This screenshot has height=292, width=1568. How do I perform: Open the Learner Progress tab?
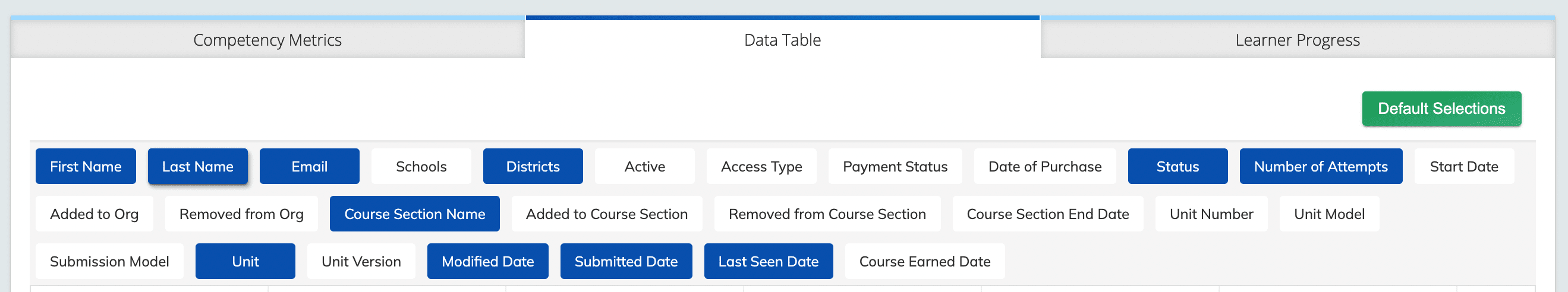pyautogui.click(x=1298, y=40)
